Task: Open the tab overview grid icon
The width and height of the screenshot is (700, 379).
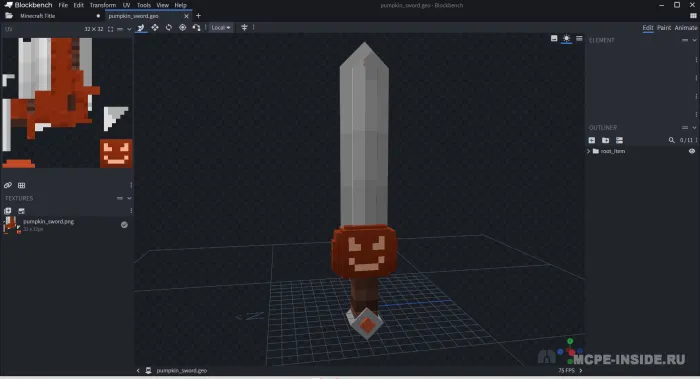Action: [693, 16]
